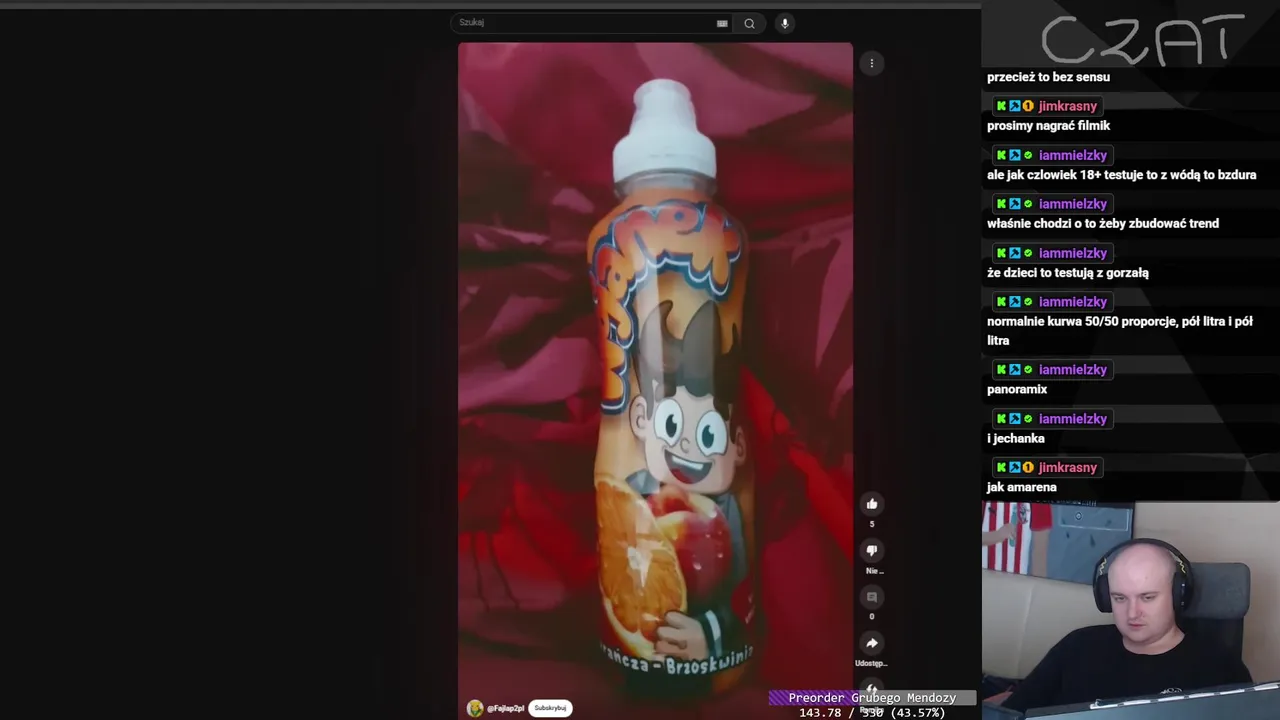Focus the Szukaj search field
1280x720 pixels.
[x=593, y=23]
